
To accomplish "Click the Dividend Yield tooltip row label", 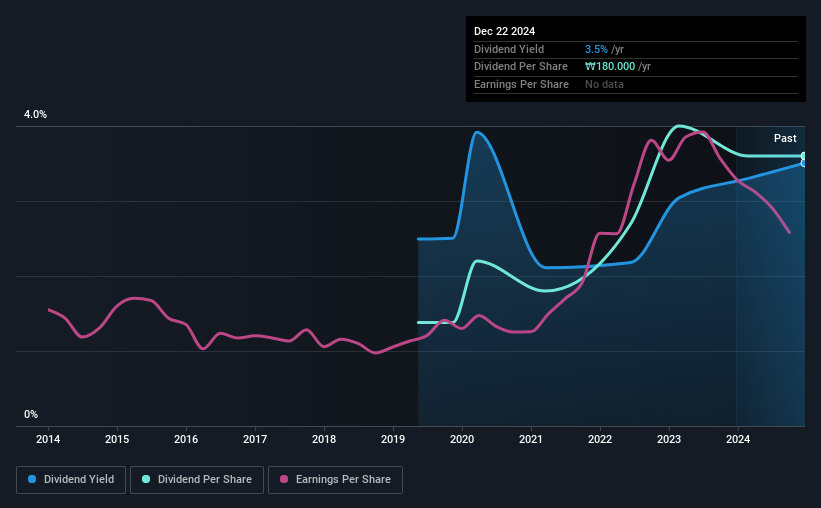I will (x=509, y=49).
